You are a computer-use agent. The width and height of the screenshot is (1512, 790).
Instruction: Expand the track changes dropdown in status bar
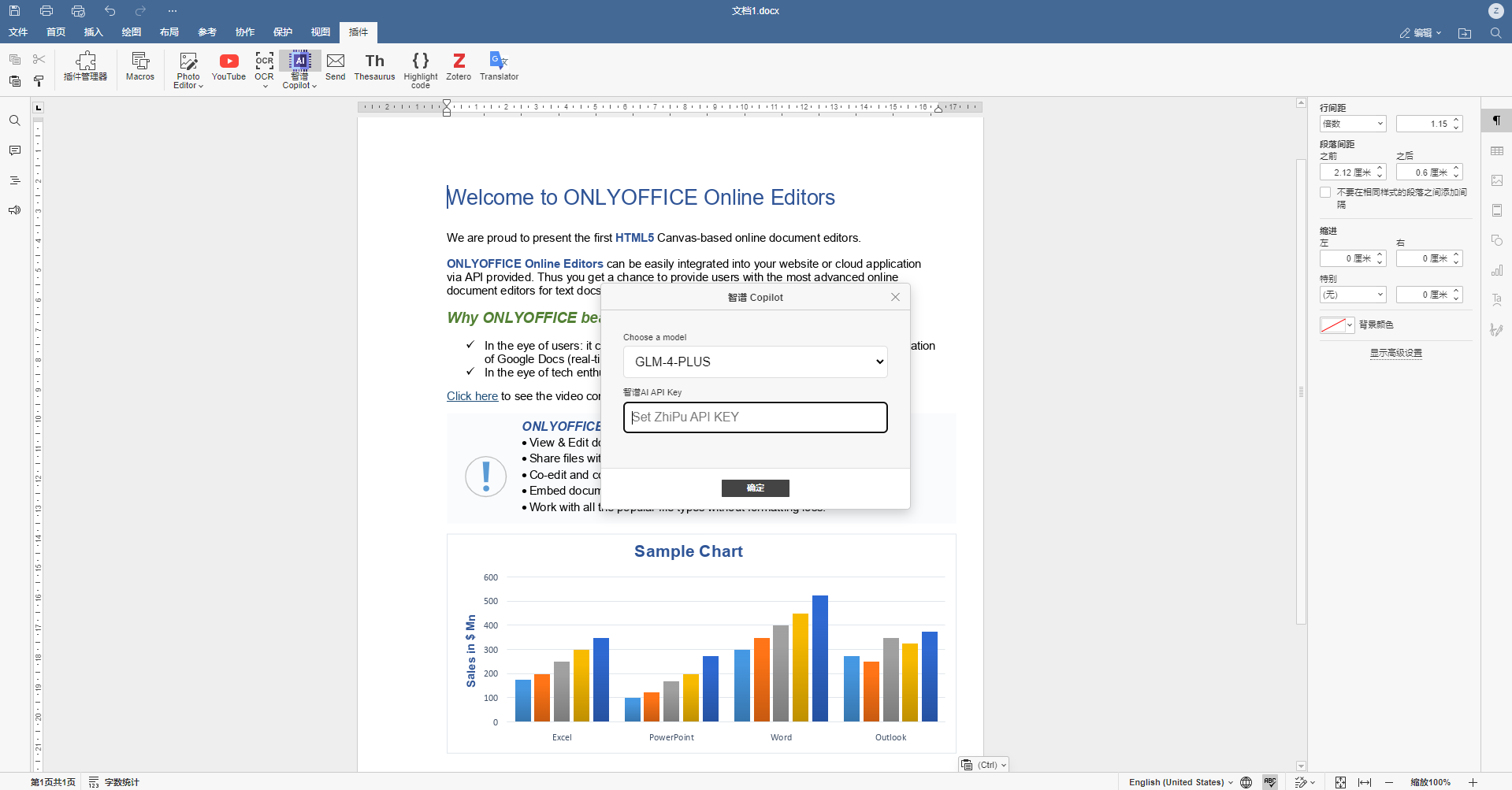click(x=1312, y=782)
